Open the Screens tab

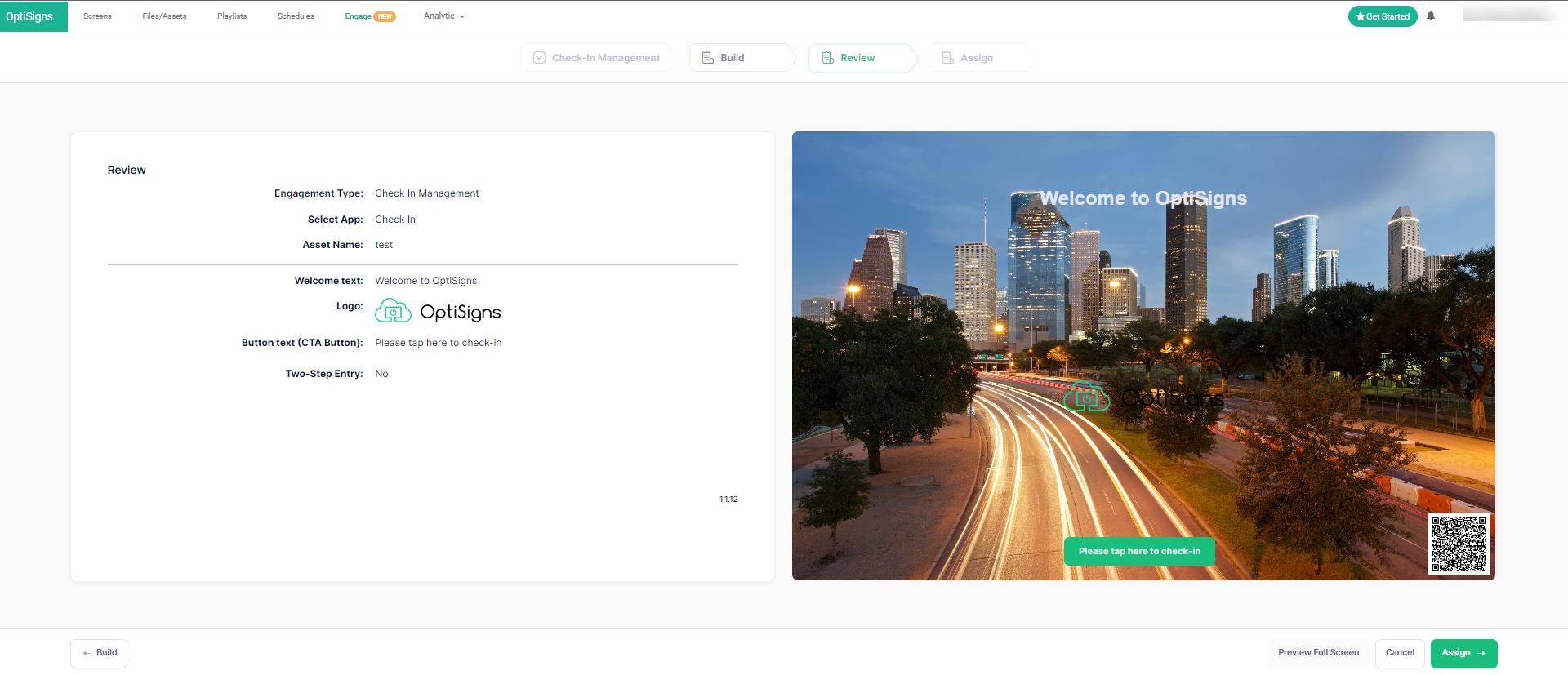pyautogui.click(x=97, y=16)
